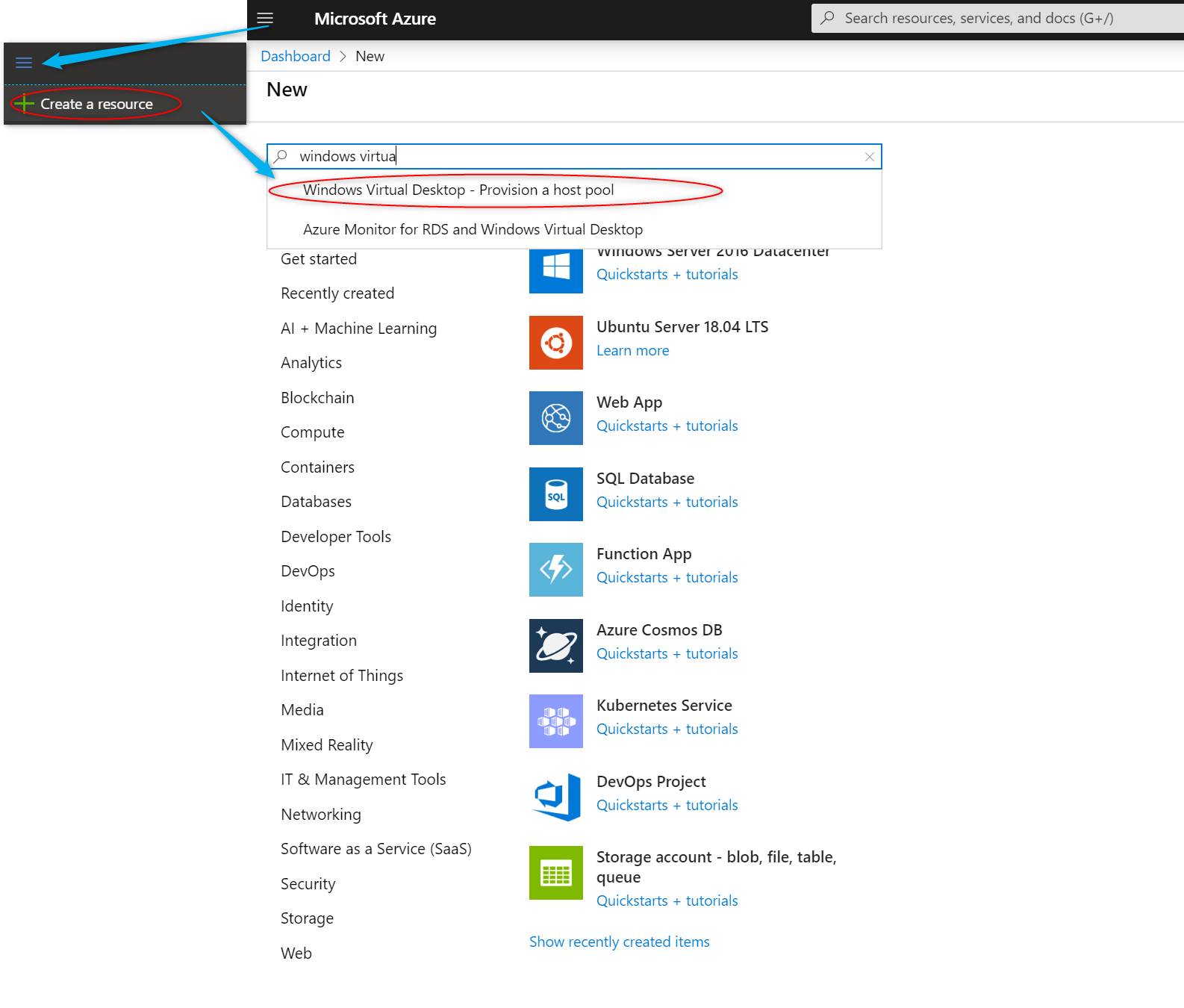Open Quickstarts + tutorials for Azure Cosmos DB
This screenshot has width=1184, height=1008.
click(x=667, y=654)
